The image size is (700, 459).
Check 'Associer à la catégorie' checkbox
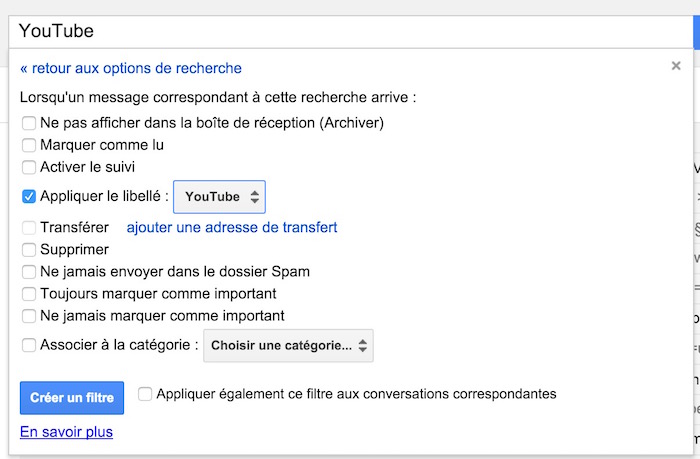(29, 347)
